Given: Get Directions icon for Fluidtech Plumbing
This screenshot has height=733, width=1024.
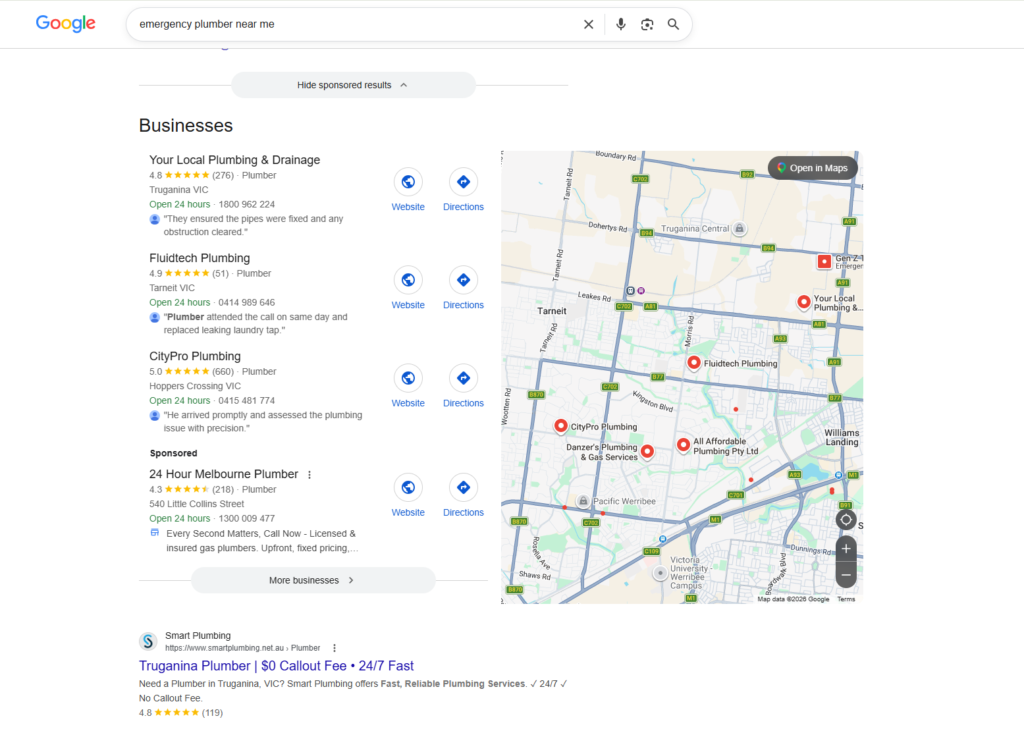Looking at the screenshot, I should pyautogui.click(x=463, y=280).
